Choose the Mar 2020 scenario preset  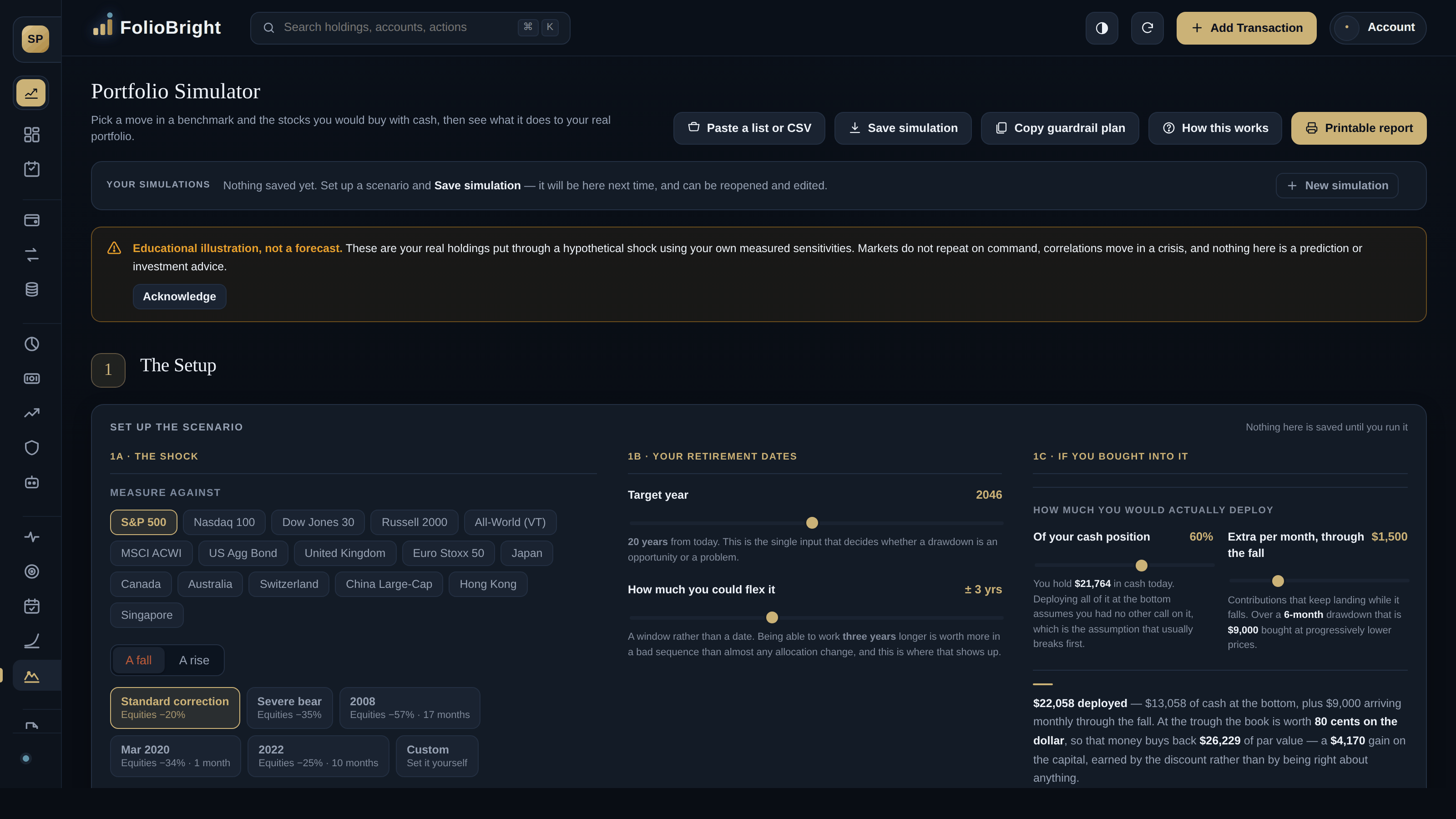tap(175, 756)
